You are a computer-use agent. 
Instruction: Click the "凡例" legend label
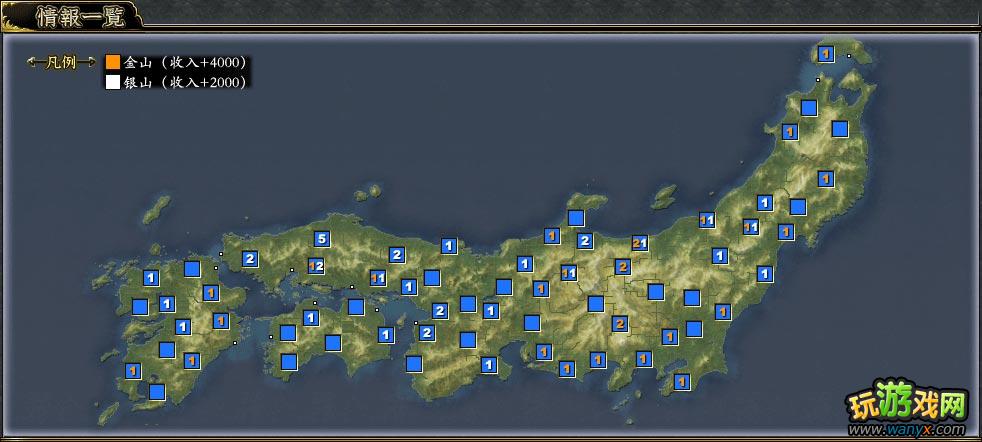point(61,62)
